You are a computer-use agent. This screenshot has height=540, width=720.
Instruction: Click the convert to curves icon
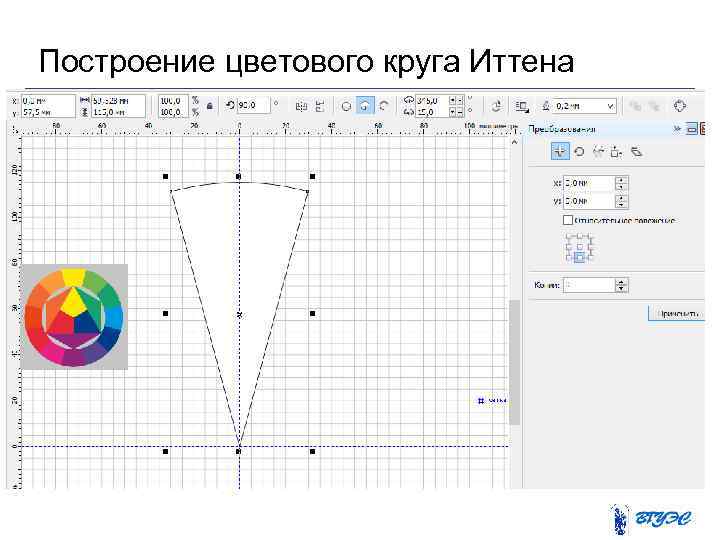pos(680,106)
